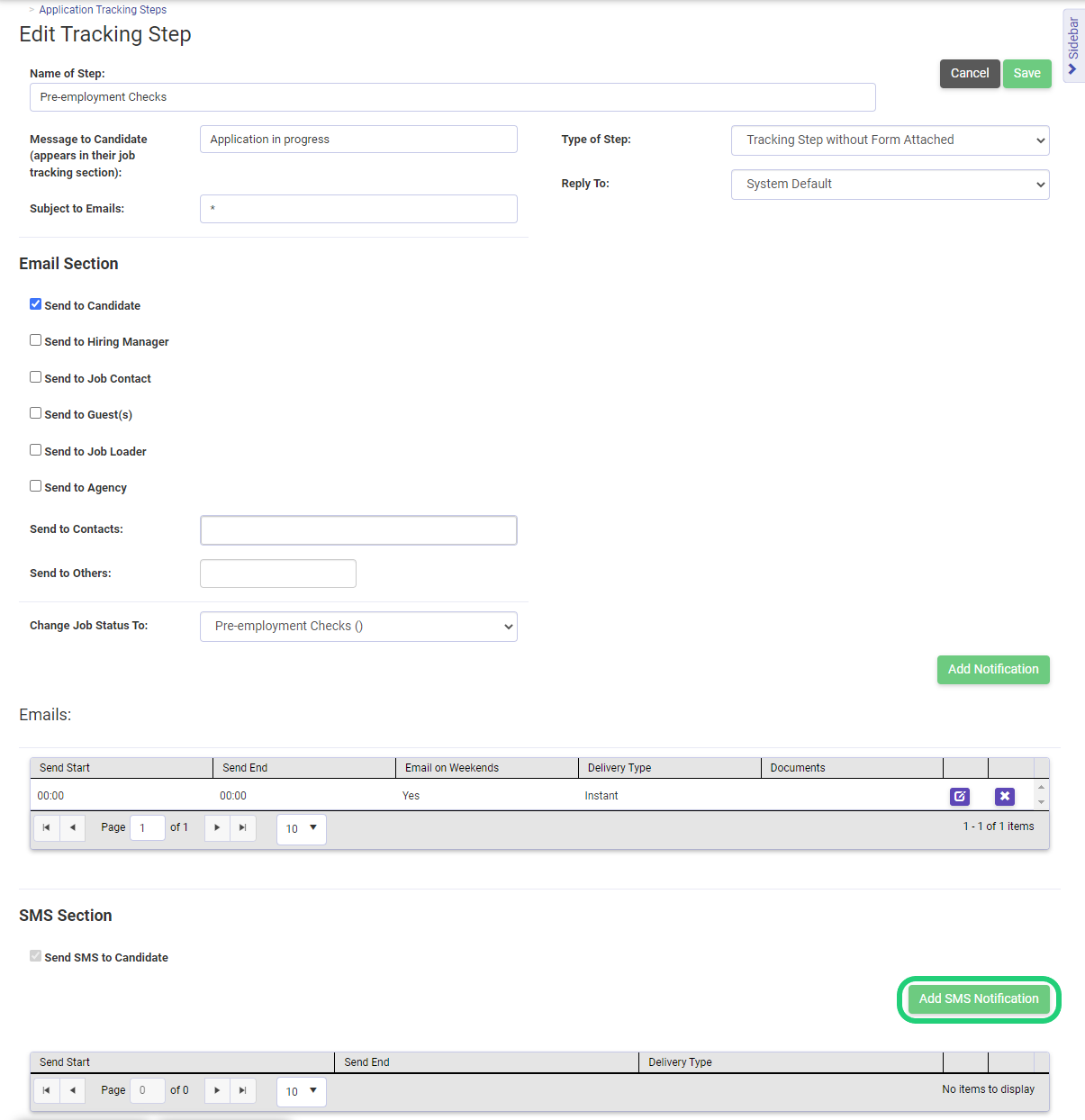Open the Reply To dropdown
The width and height of the screenshot is (1085, 1120).
[891, 185]
